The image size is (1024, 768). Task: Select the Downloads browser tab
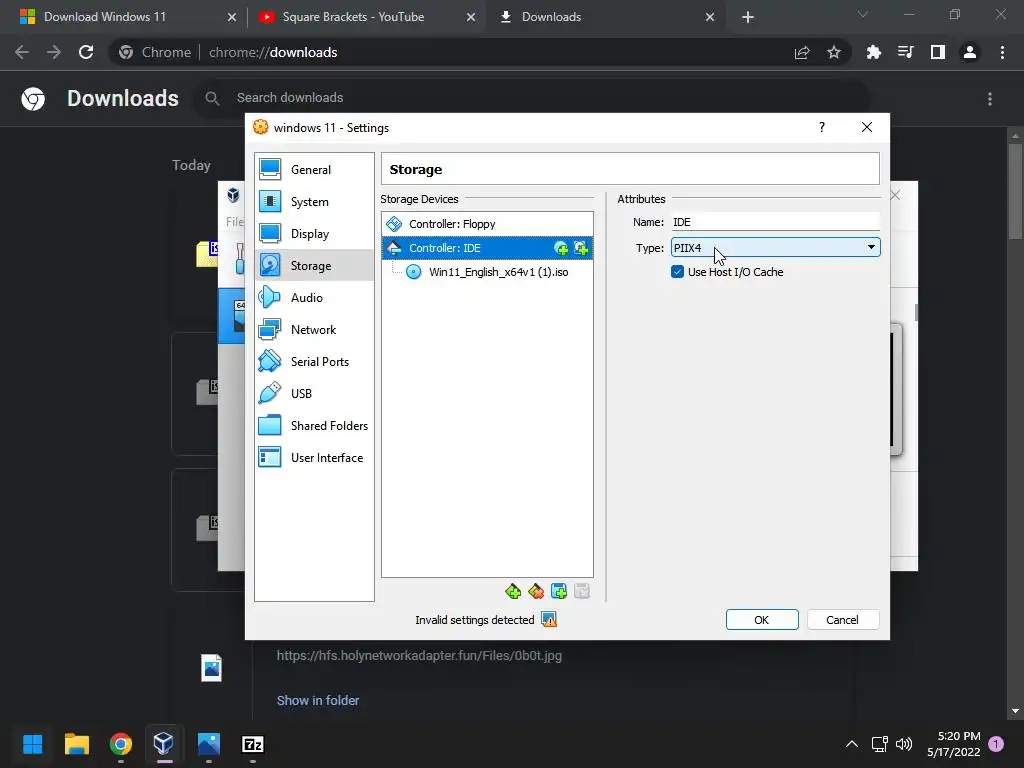pos(604,17)
